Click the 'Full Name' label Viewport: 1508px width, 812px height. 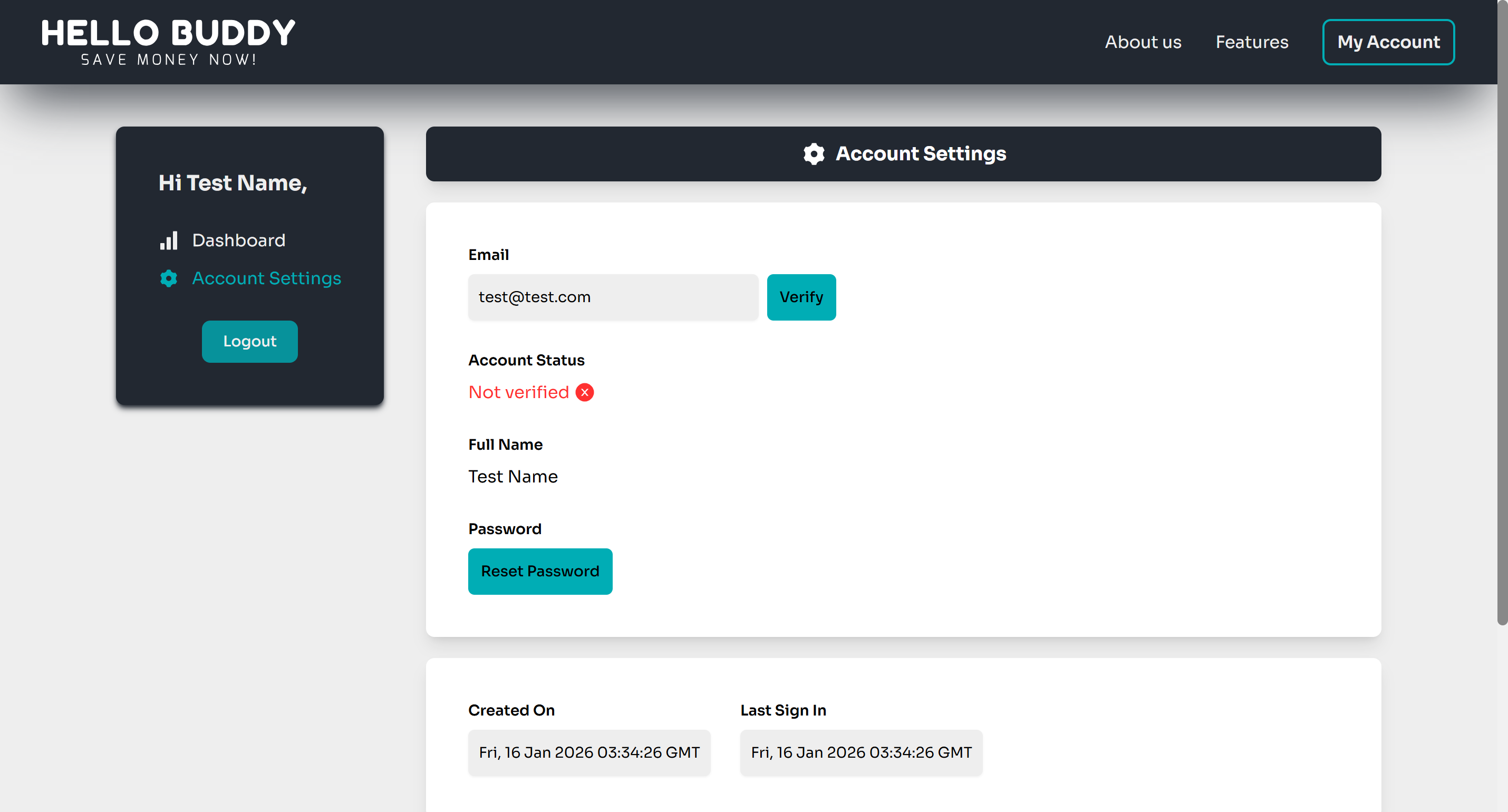click(x=505, y=445)
